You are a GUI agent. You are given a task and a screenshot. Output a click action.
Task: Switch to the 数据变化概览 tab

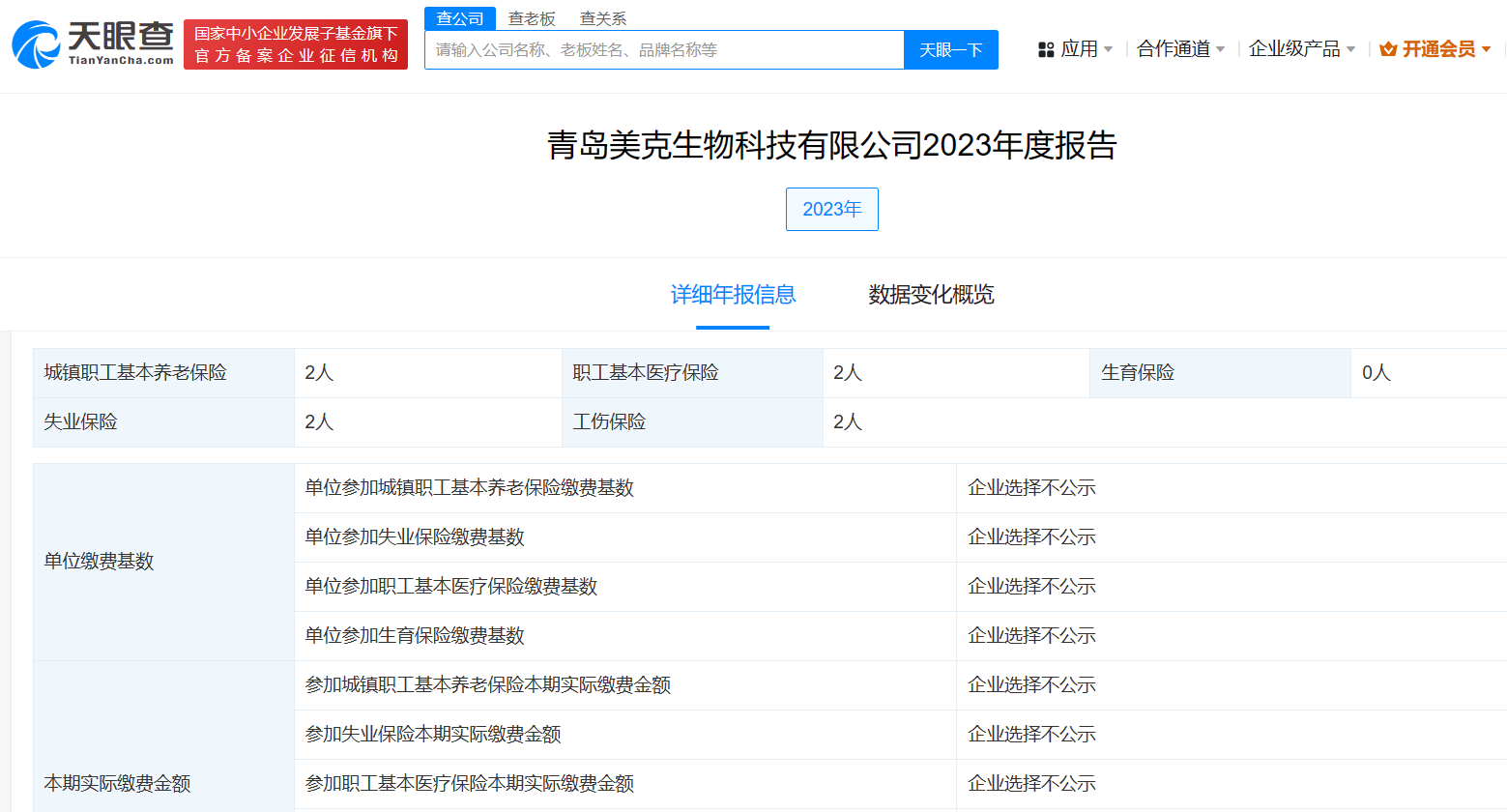[931, 295]
